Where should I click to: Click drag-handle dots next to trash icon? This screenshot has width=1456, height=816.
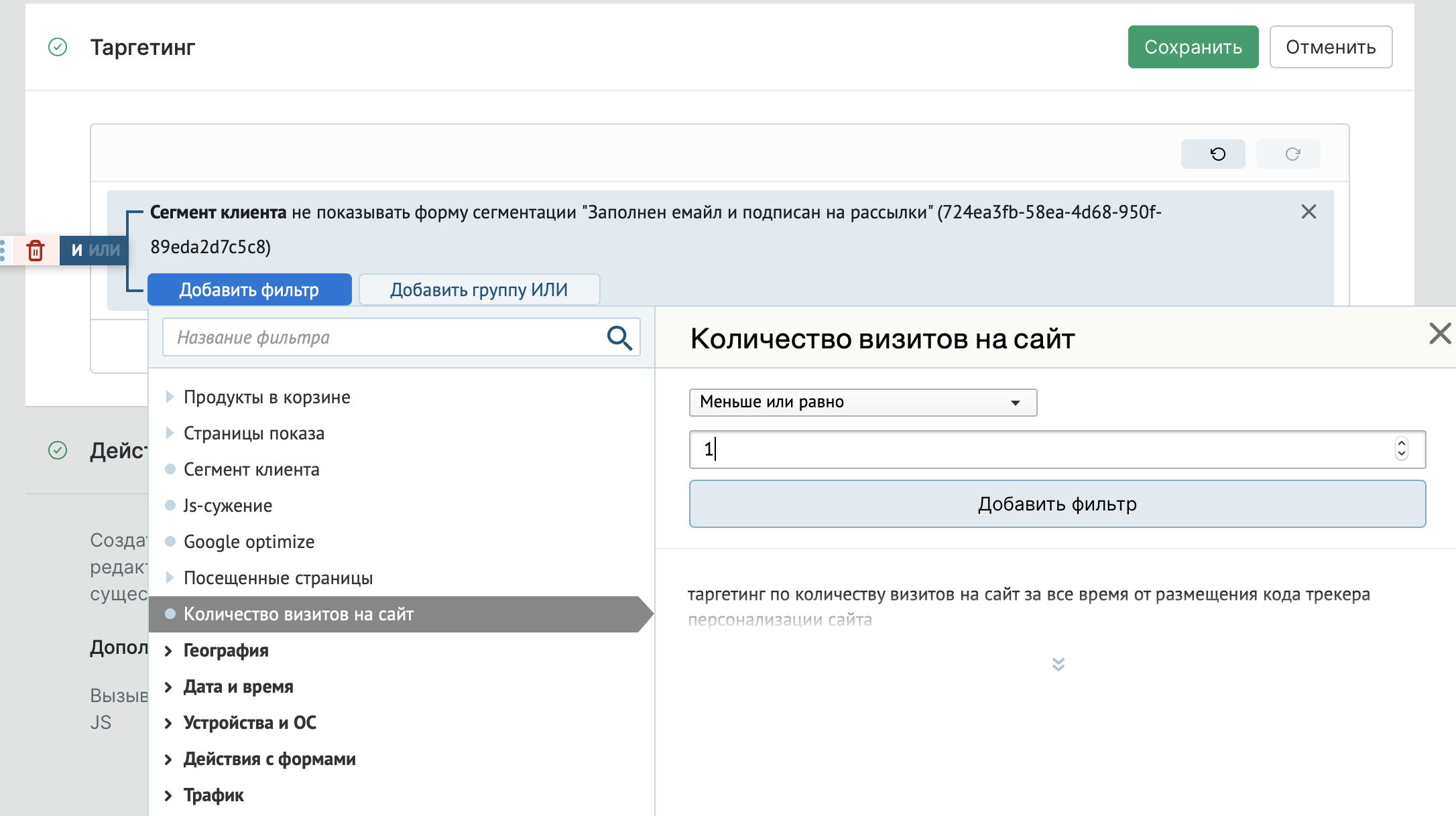(x=3, y=251)
